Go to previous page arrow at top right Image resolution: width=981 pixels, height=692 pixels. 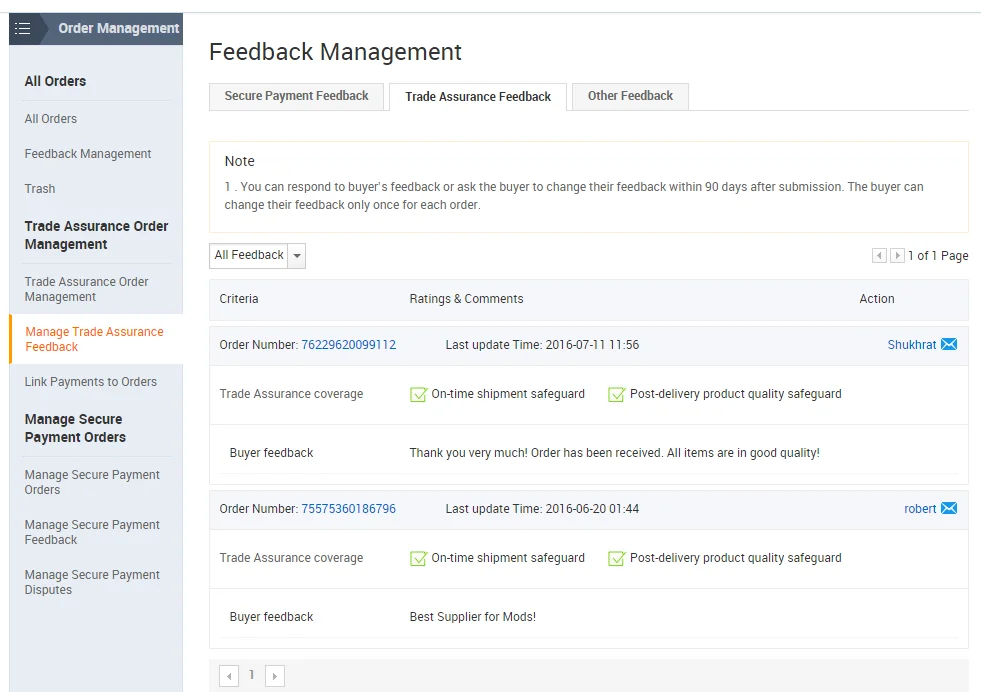879,256
